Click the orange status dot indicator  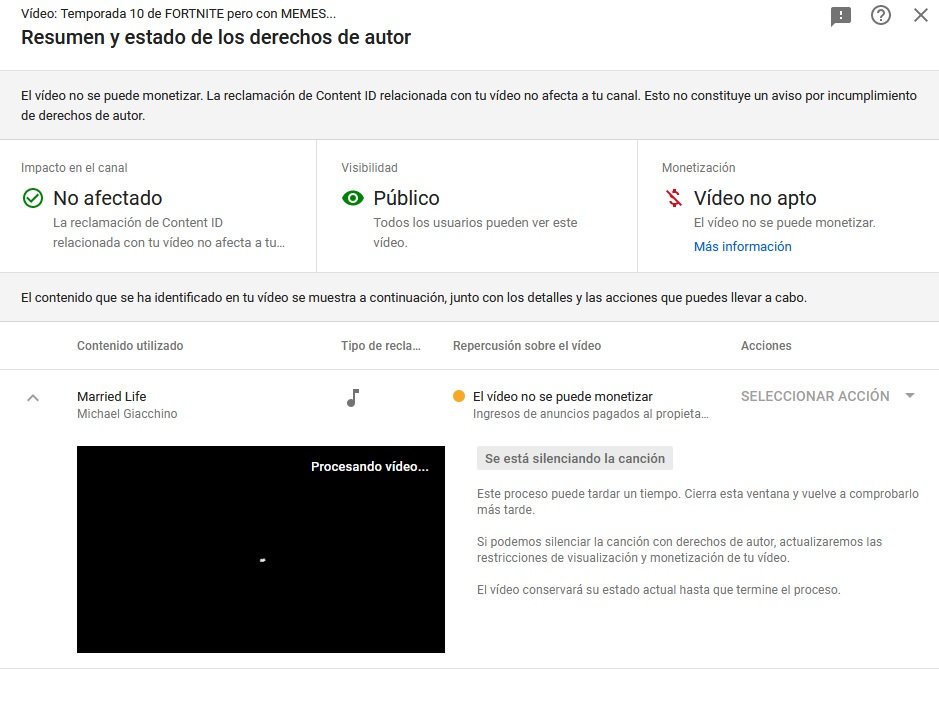click(x=459, y=396)
